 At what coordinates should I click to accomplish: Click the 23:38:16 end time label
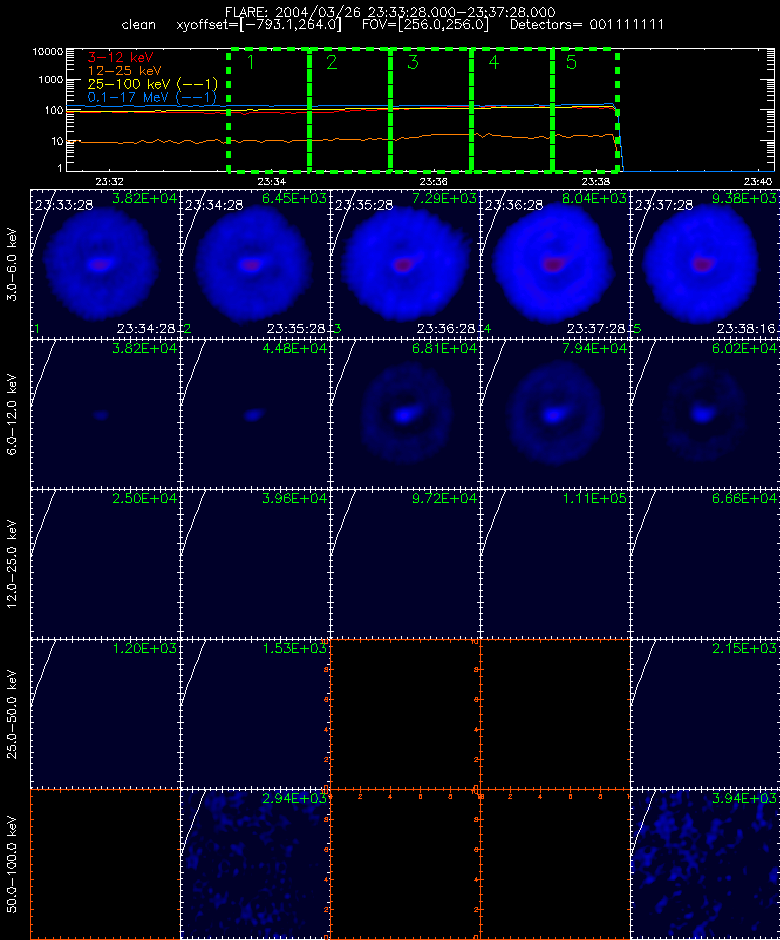[x=746, y=329]
